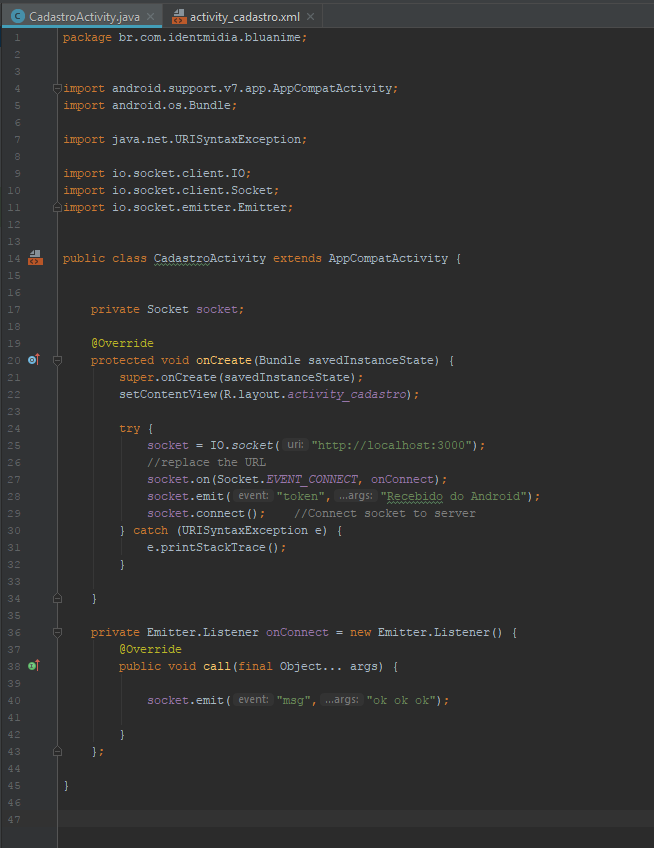The width and height of the screenshot is (654, 848).
Task: Click the @Override annotation on line 37
Action: [x=150, y=649]
